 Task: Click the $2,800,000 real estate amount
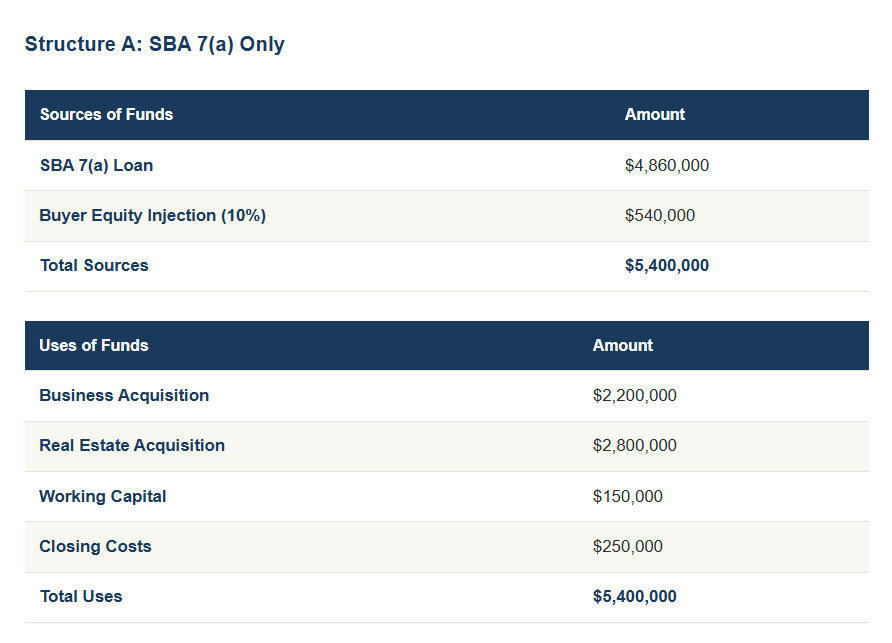[635, 445]
